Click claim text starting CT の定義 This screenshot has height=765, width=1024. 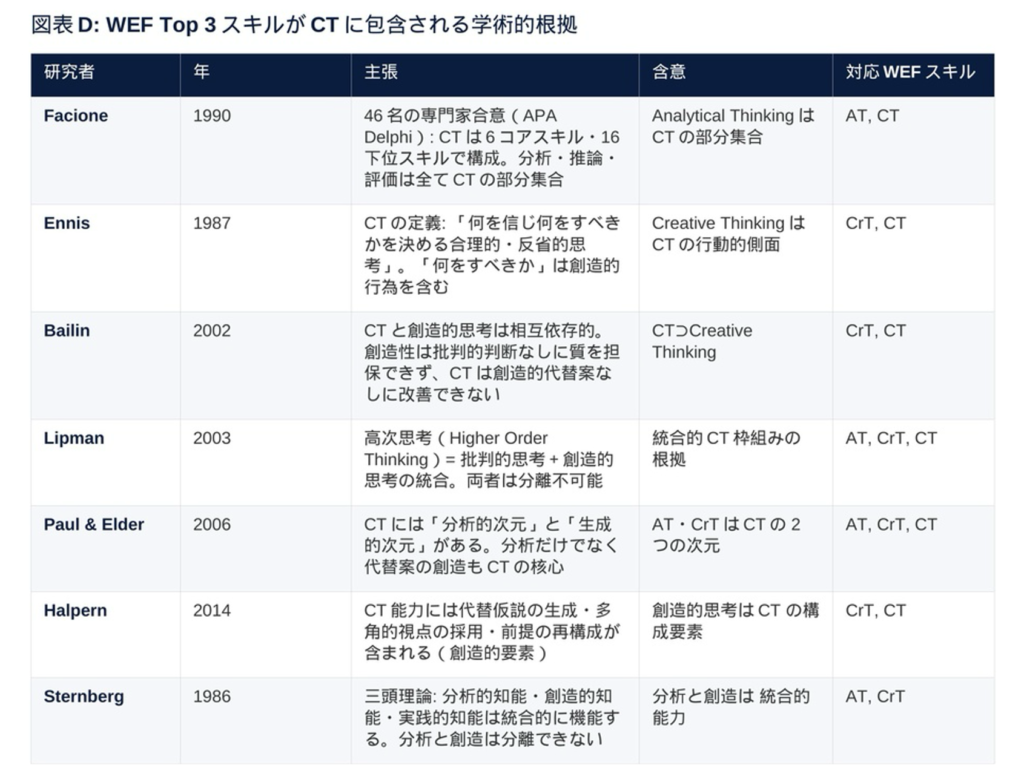pos(492,255)
